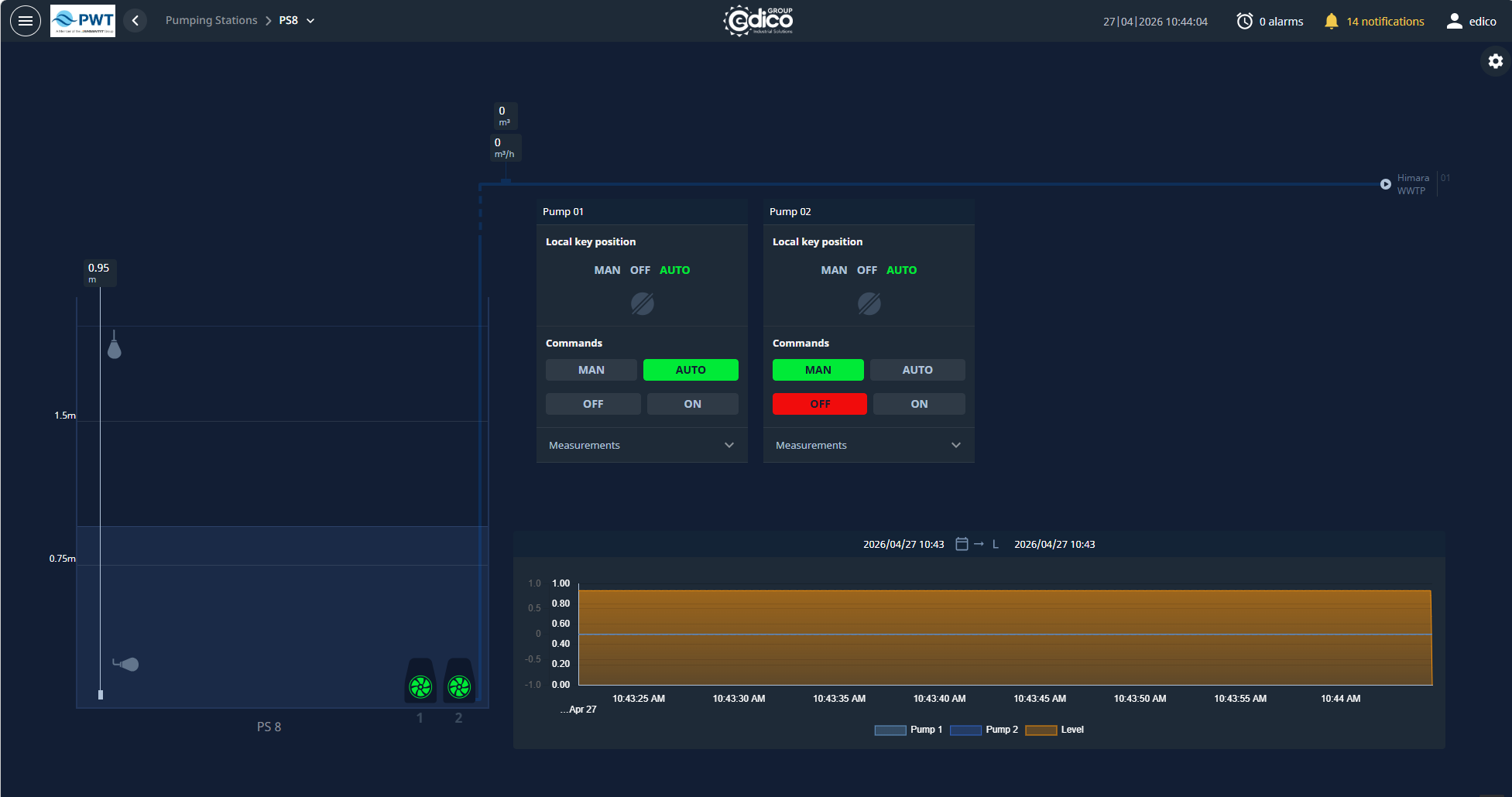Select pump 1 fan icon in tank

[420, 686]
